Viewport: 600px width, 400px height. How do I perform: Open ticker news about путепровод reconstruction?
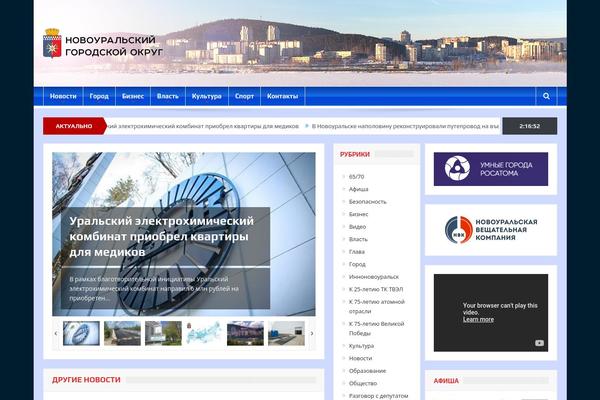405,126
